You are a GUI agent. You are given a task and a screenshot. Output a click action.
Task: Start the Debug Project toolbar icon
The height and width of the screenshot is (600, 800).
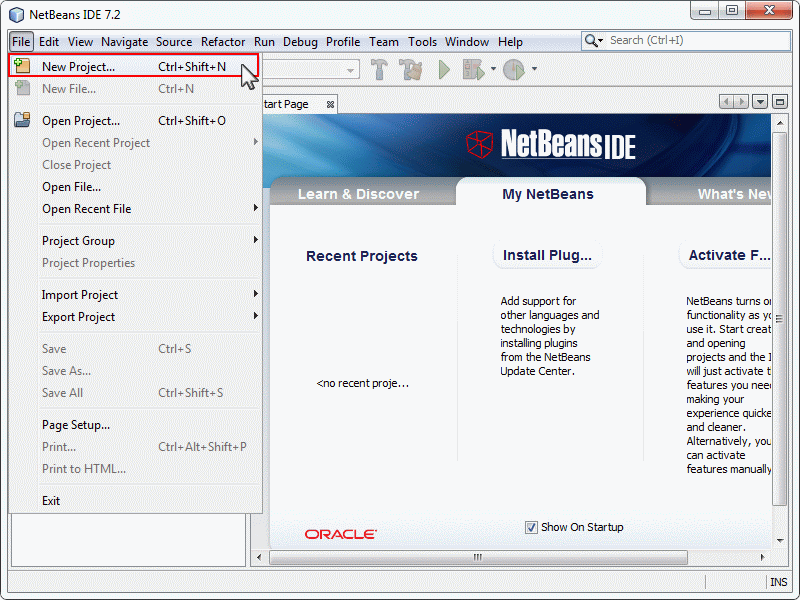point(472,70)
